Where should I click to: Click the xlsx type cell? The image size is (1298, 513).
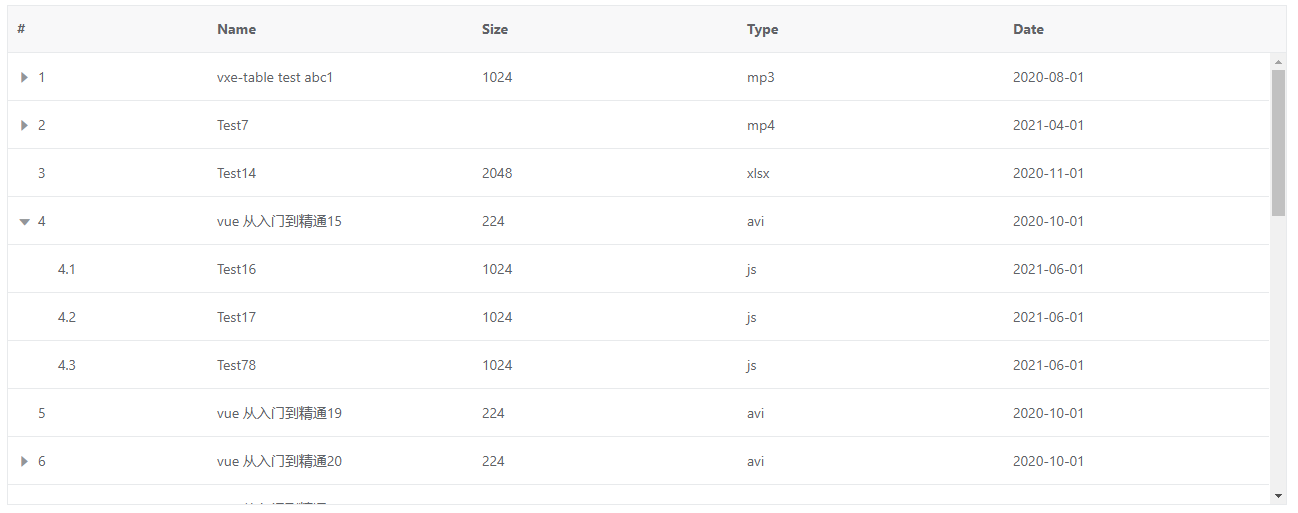tap(758, 173)
